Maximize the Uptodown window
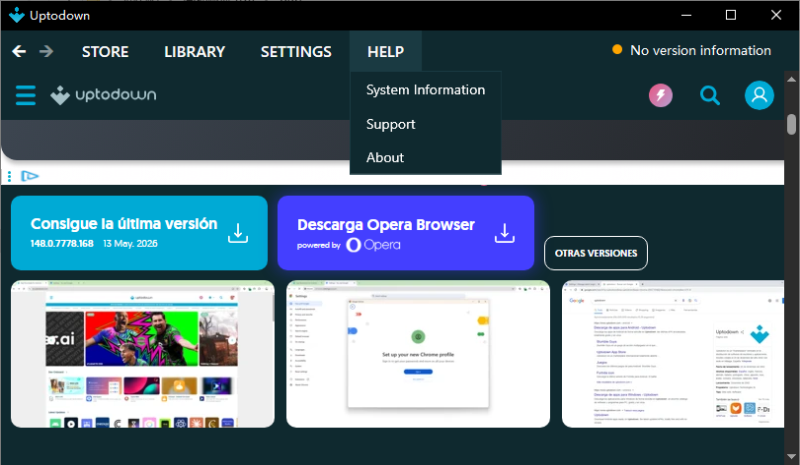The image size is (800, 465). coord(731,15)
